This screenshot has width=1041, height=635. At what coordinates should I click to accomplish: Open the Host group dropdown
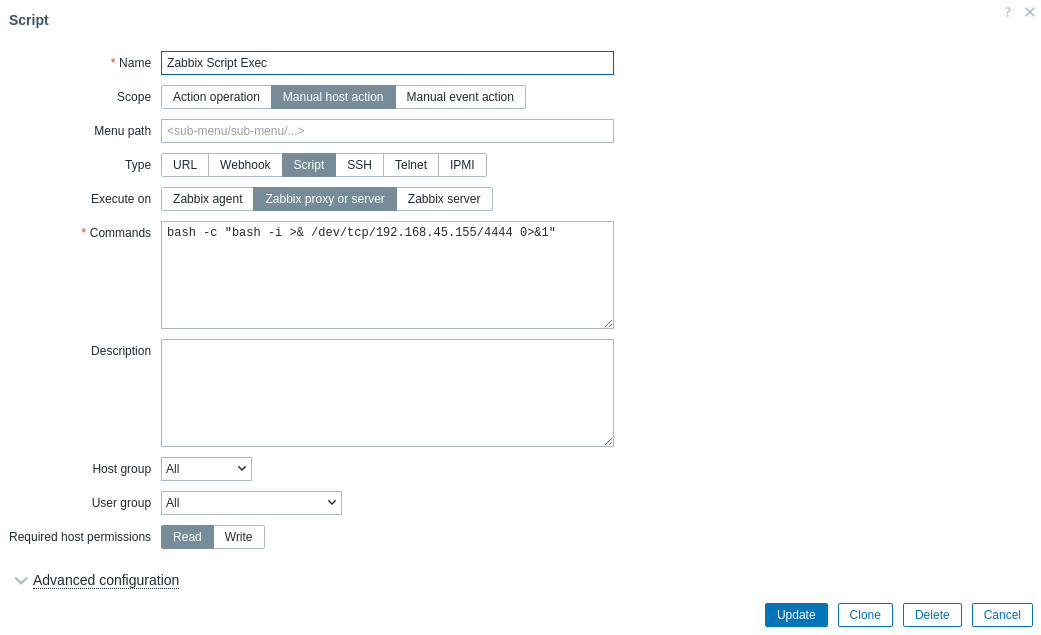(206, 469)
